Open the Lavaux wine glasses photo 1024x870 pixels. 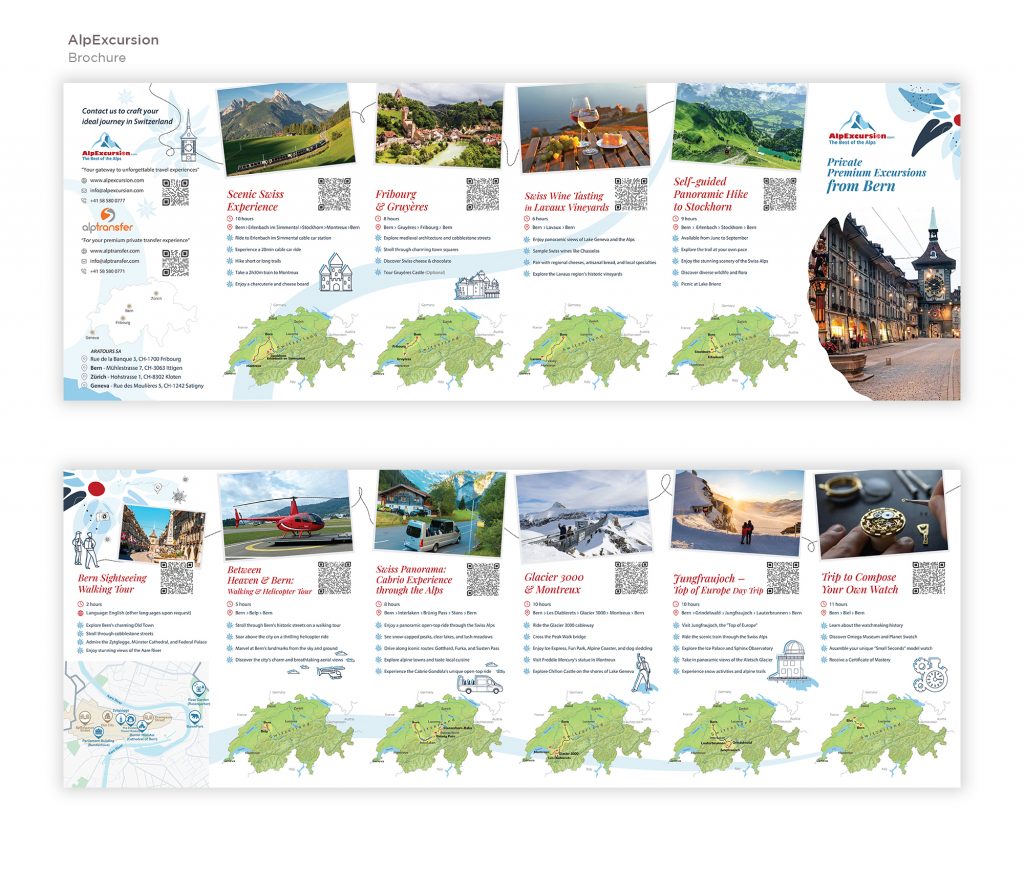[x=580, y=127]
